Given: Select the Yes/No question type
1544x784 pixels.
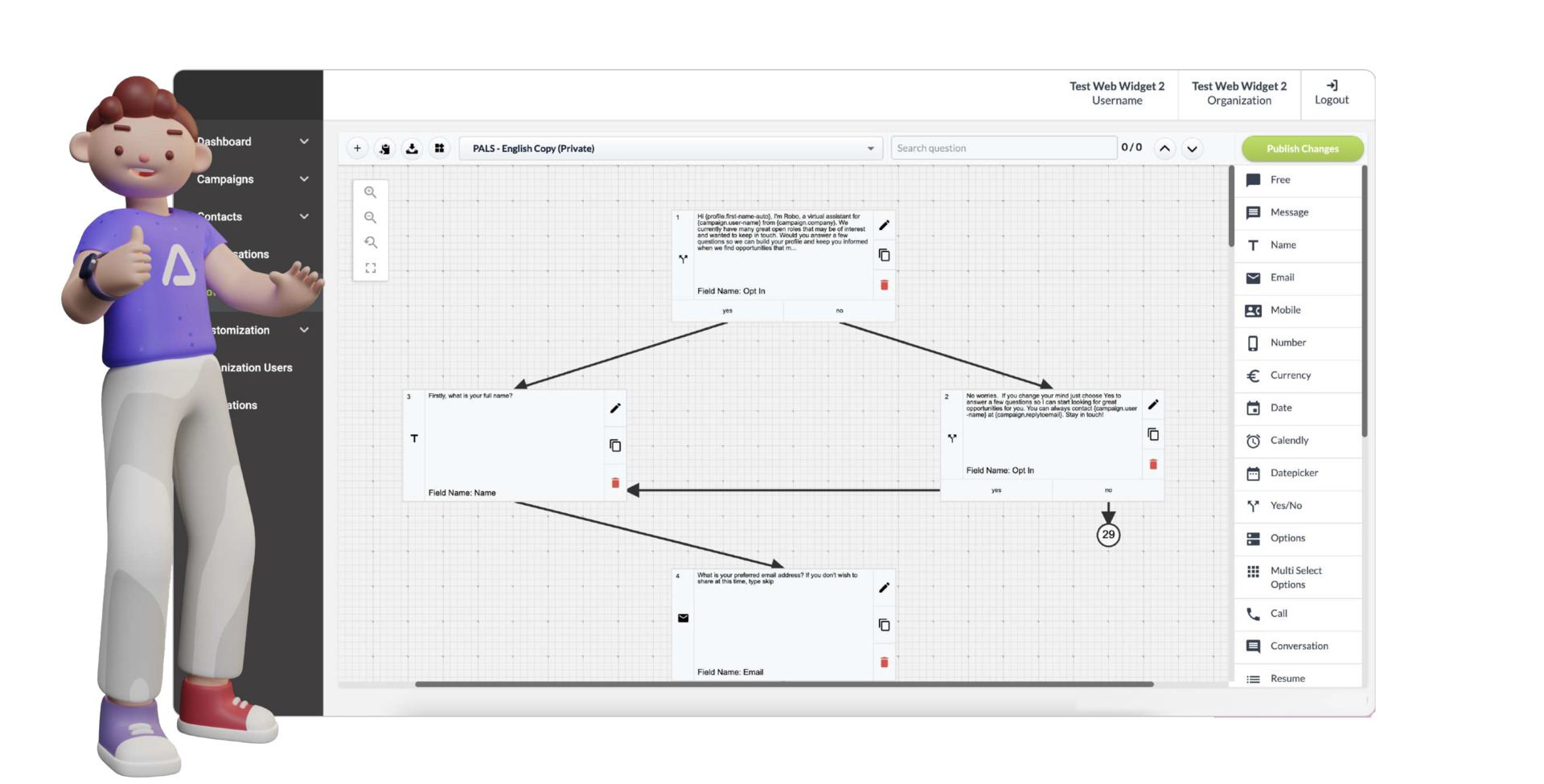Looking at the screenshot, I should click(1285, 506).
